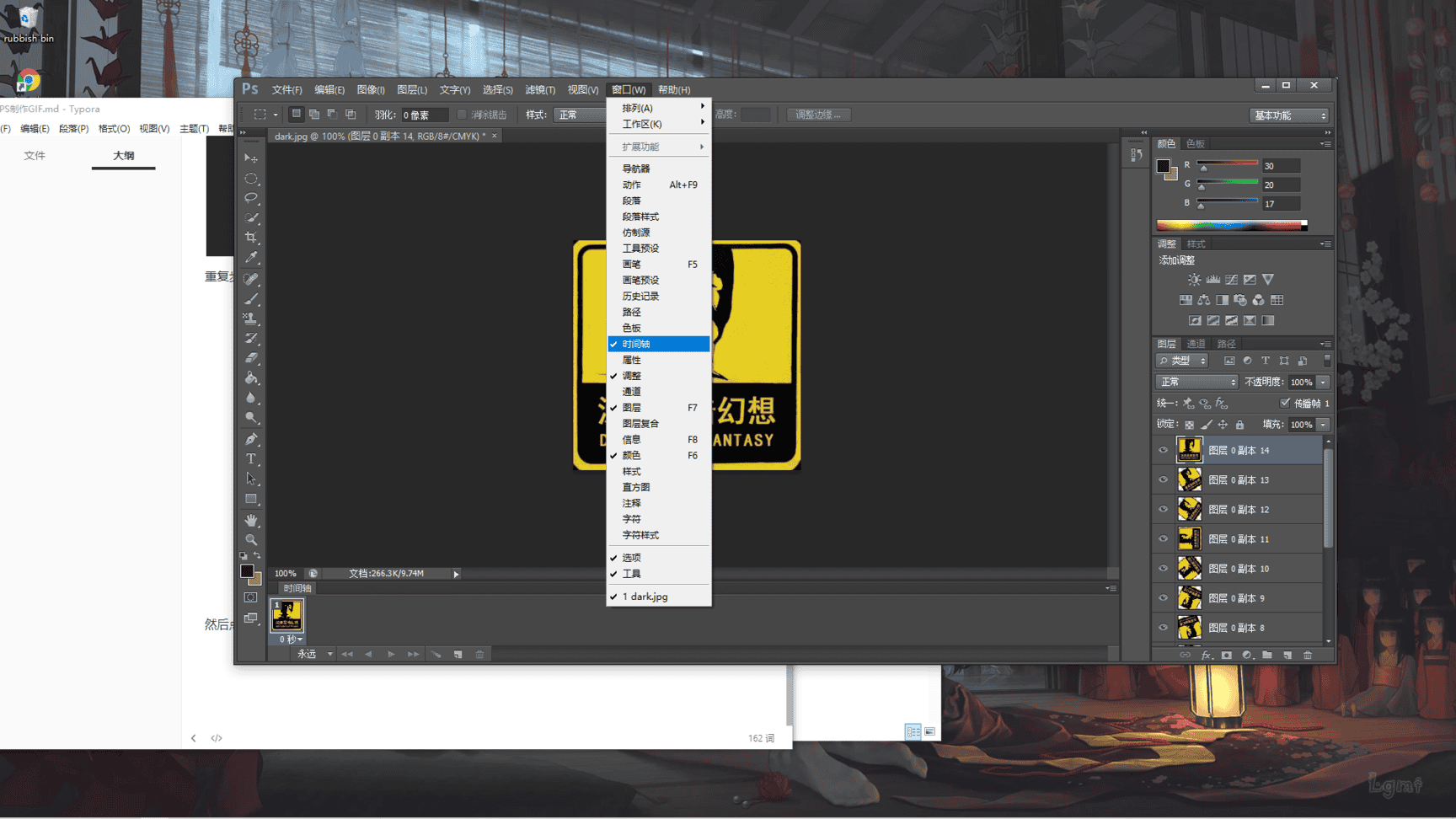Click the color spectrum ramp bar
This screenshot has height=819, width=1456.
pyautogui.click(x=1230, y=225)
